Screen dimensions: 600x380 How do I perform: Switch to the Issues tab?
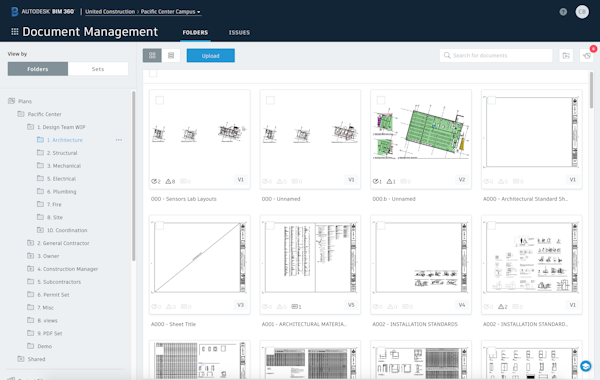pyautogui.click(x=239, y=33)
